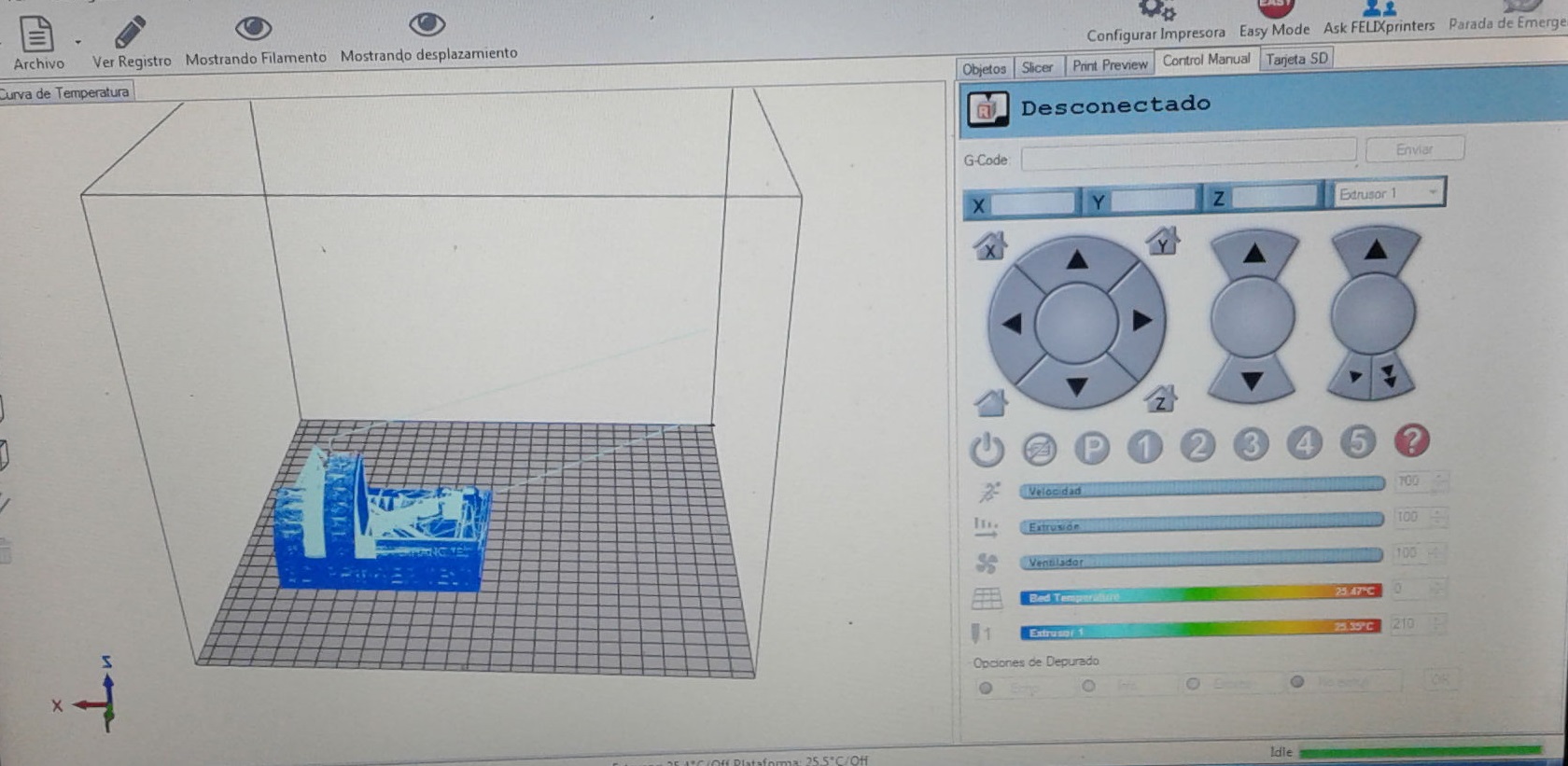Extrude with the single down arrow

(x=1353, y=377)
